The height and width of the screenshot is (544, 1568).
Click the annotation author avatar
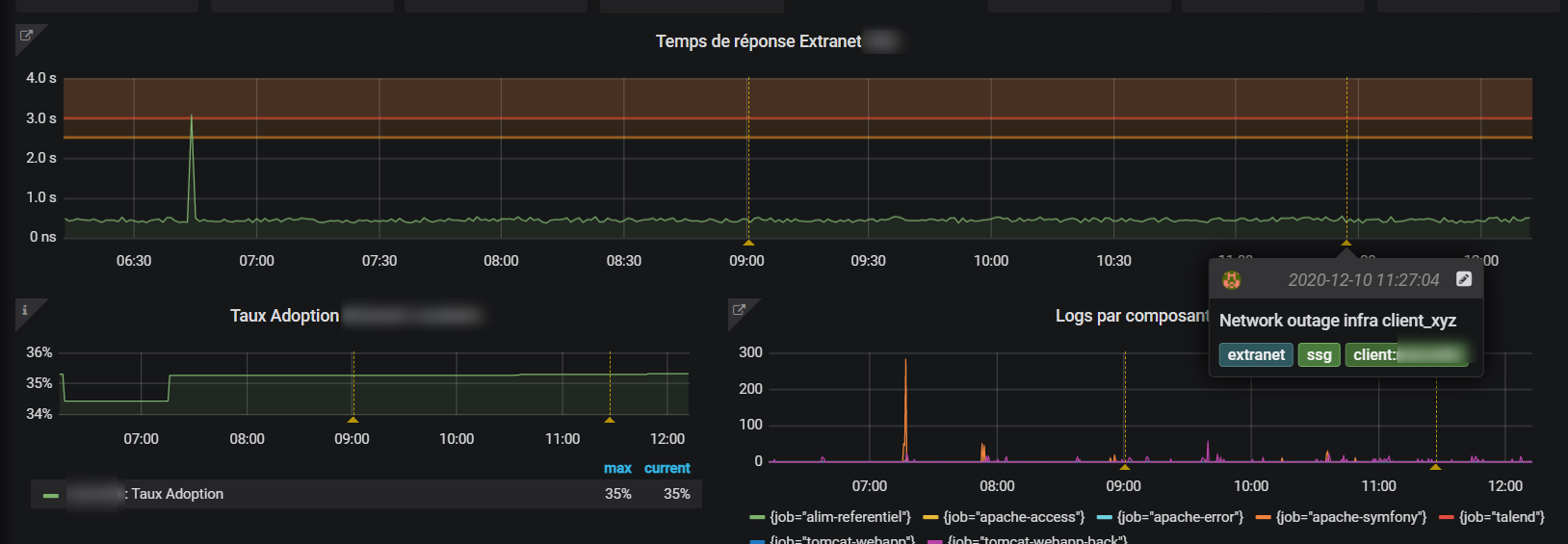coord(1231,280)
